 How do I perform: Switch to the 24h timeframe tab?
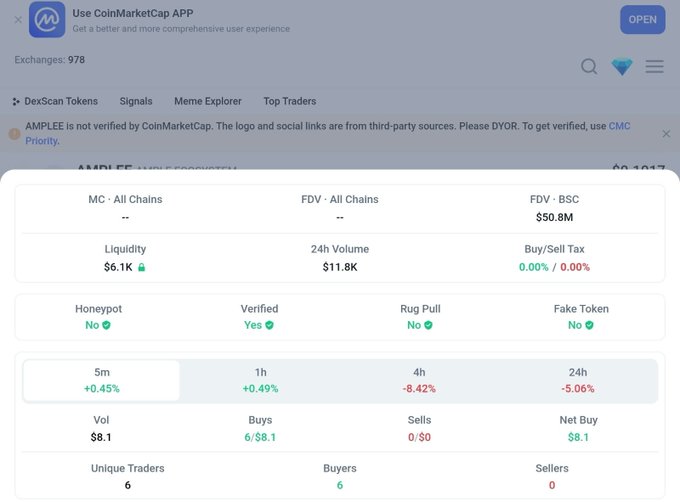click(x=578, y=380)
